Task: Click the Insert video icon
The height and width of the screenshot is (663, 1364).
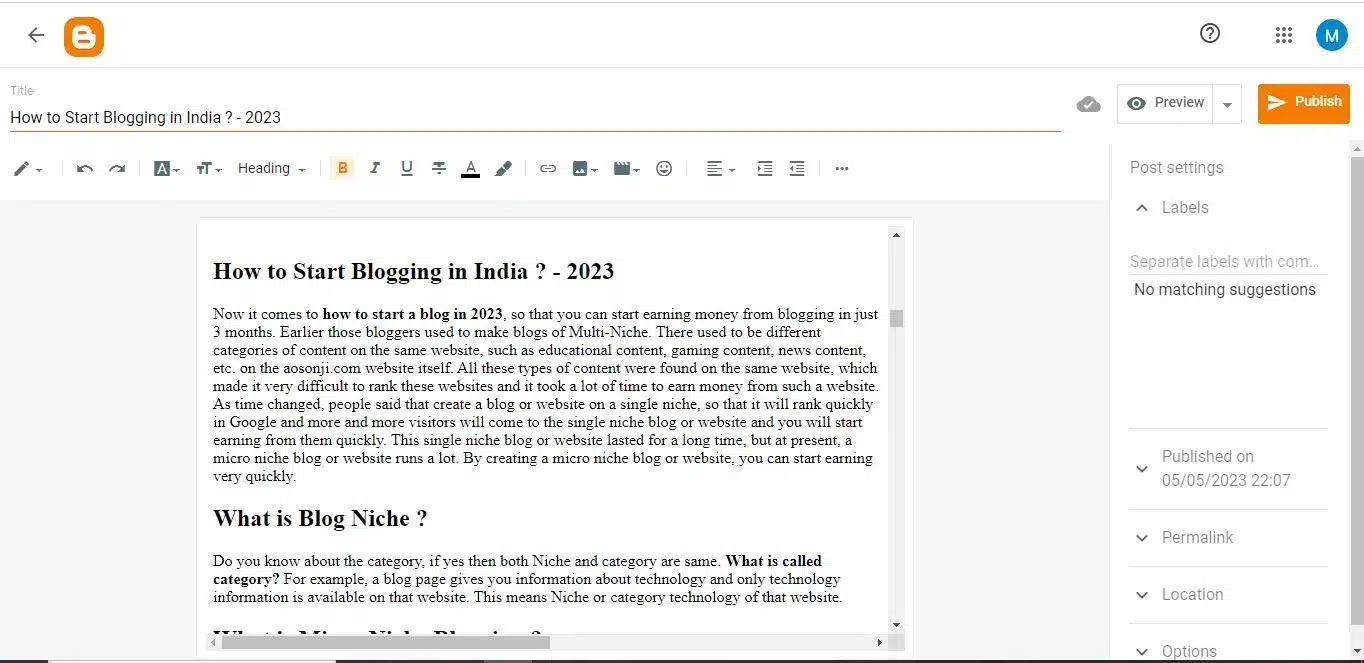Action: [x=623, y=168]
